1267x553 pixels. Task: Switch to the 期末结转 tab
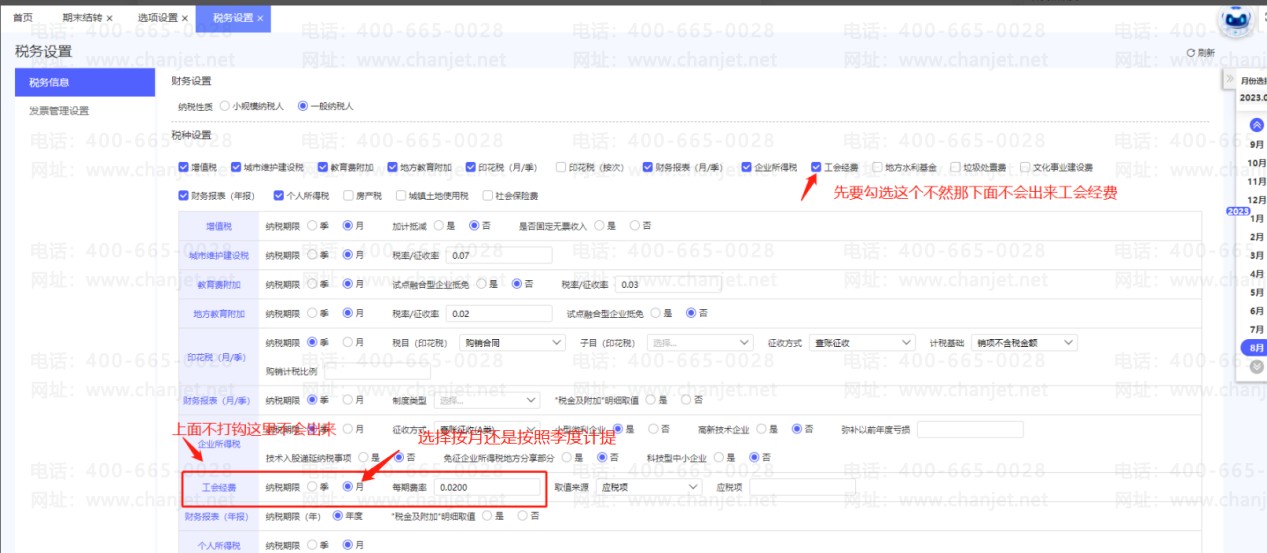(81, 18)
